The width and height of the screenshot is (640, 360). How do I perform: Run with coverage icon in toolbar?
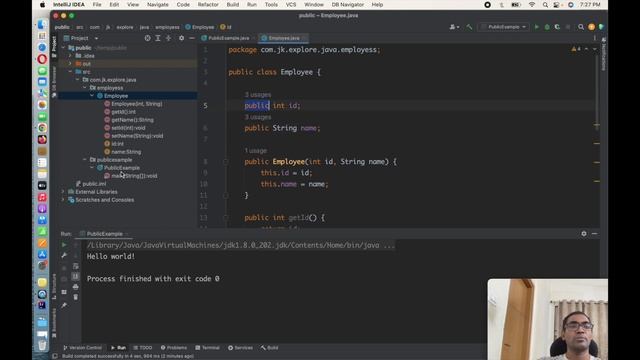point(557,27)
